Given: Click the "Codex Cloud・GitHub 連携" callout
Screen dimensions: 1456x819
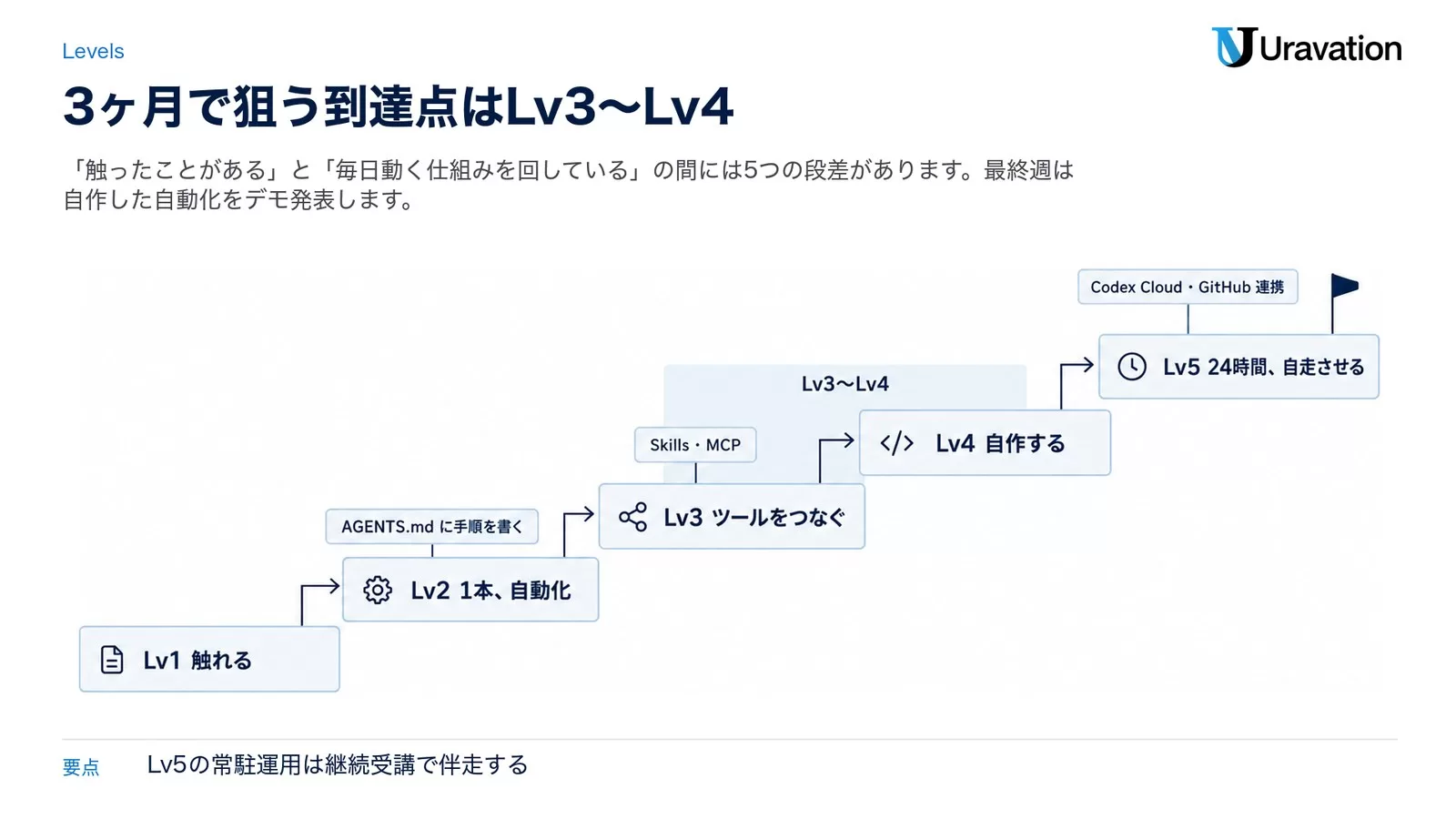Looking at the screenshot, I should pos(1188,287).
